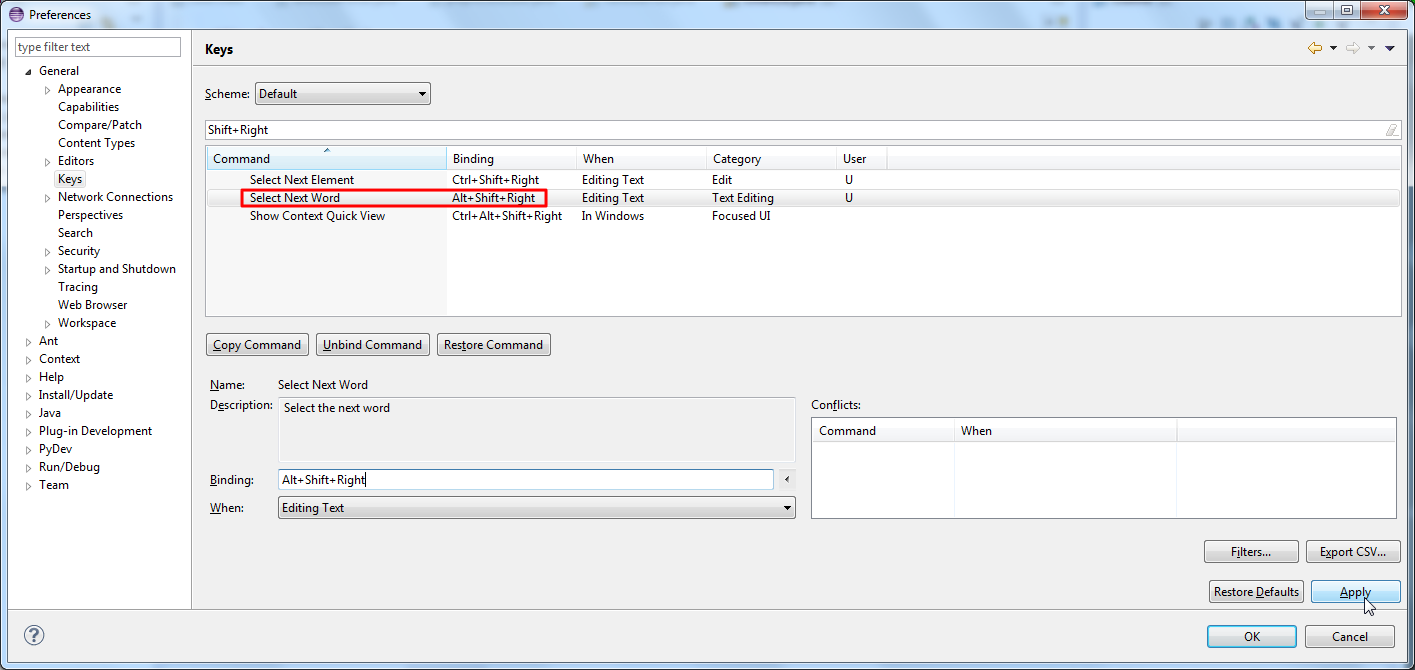
Task: Click the Copy Command button
Action: pos(257,345)
